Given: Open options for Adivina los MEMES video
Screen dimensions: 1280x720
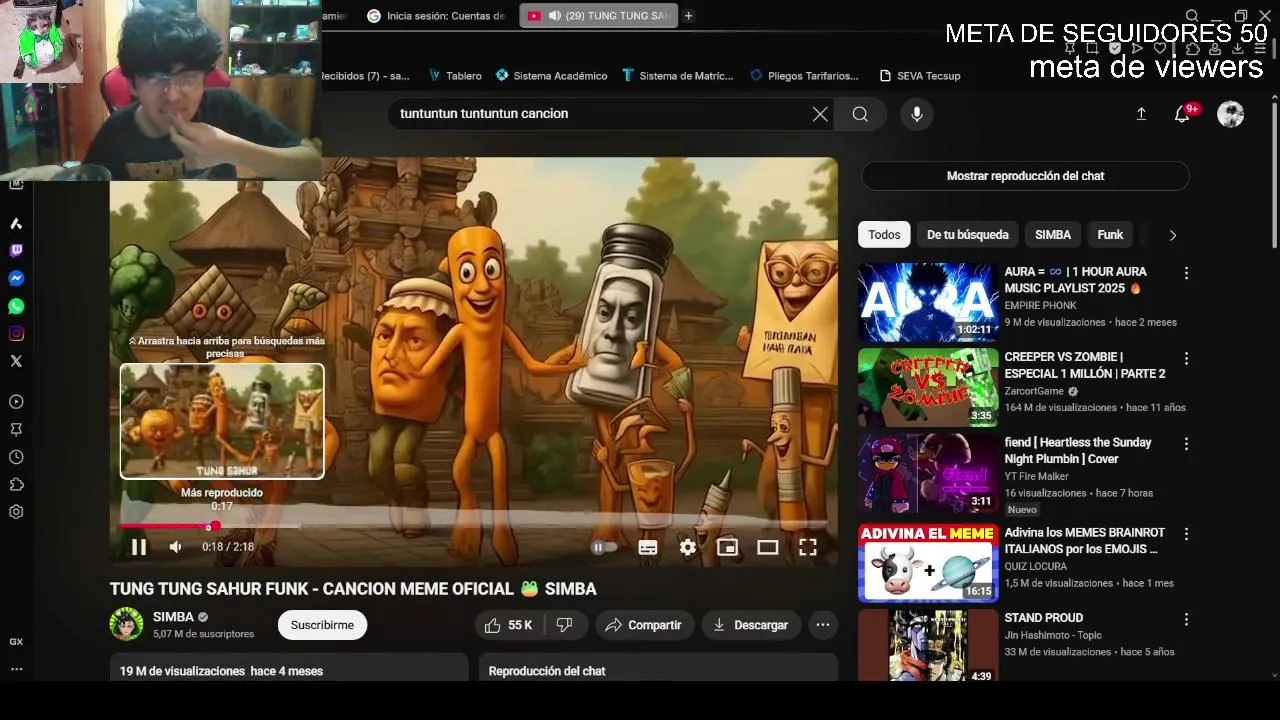Looking at the screenshot, I should coord(1186,534).
